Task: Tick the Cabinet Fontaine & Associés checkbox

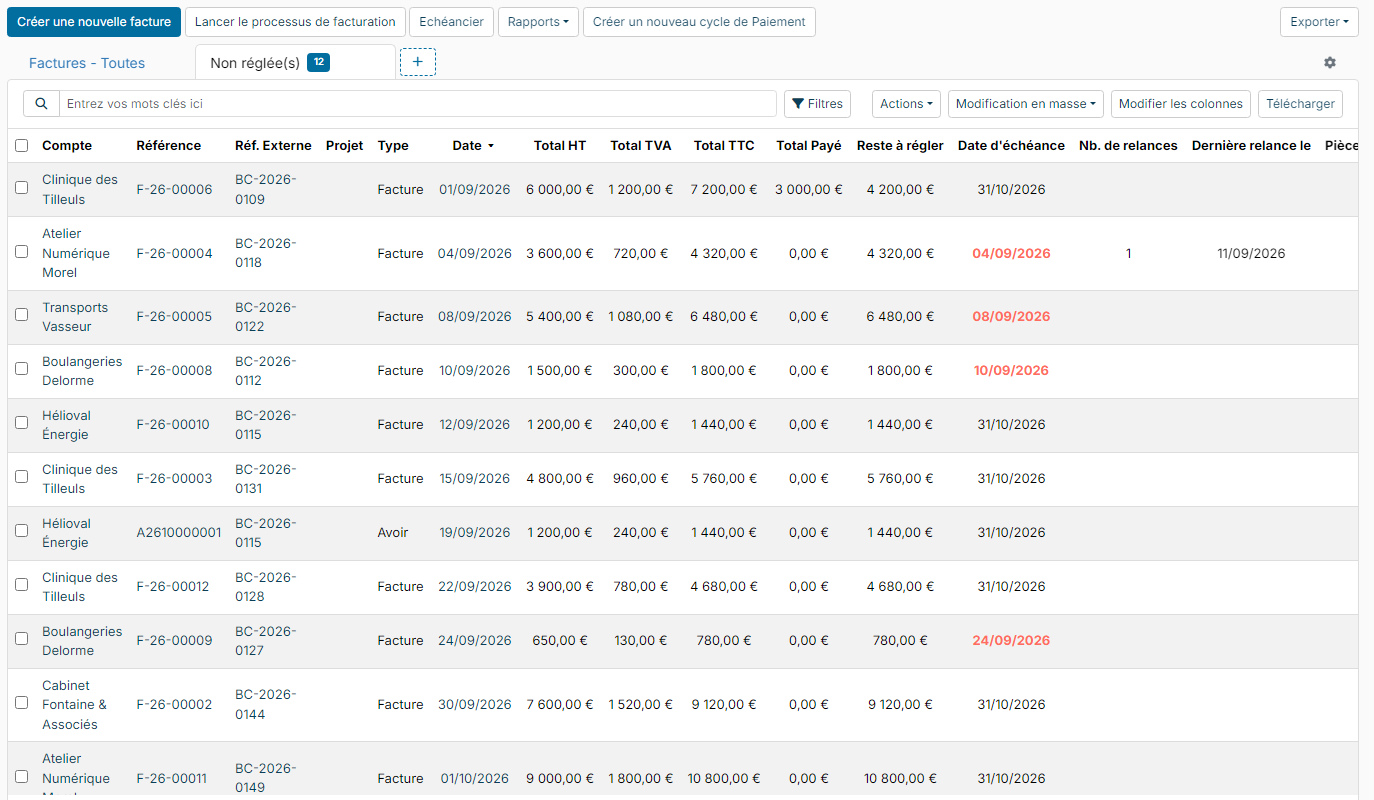Action: 22,702
